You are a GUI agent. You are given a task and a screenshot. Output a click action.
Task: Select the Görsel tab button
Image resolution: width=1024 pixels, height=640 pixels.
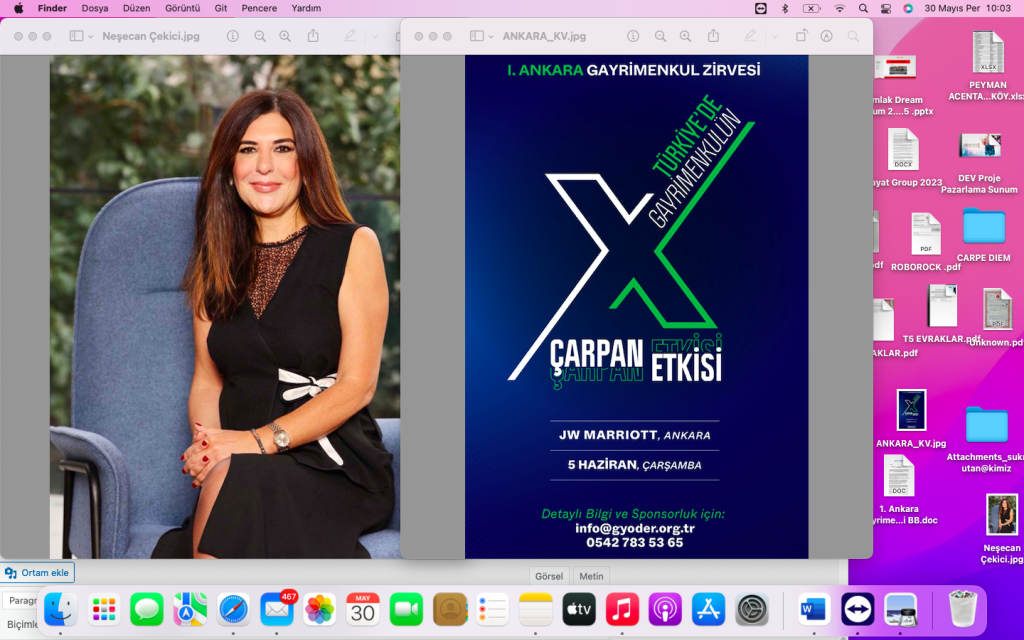point(549,576)
